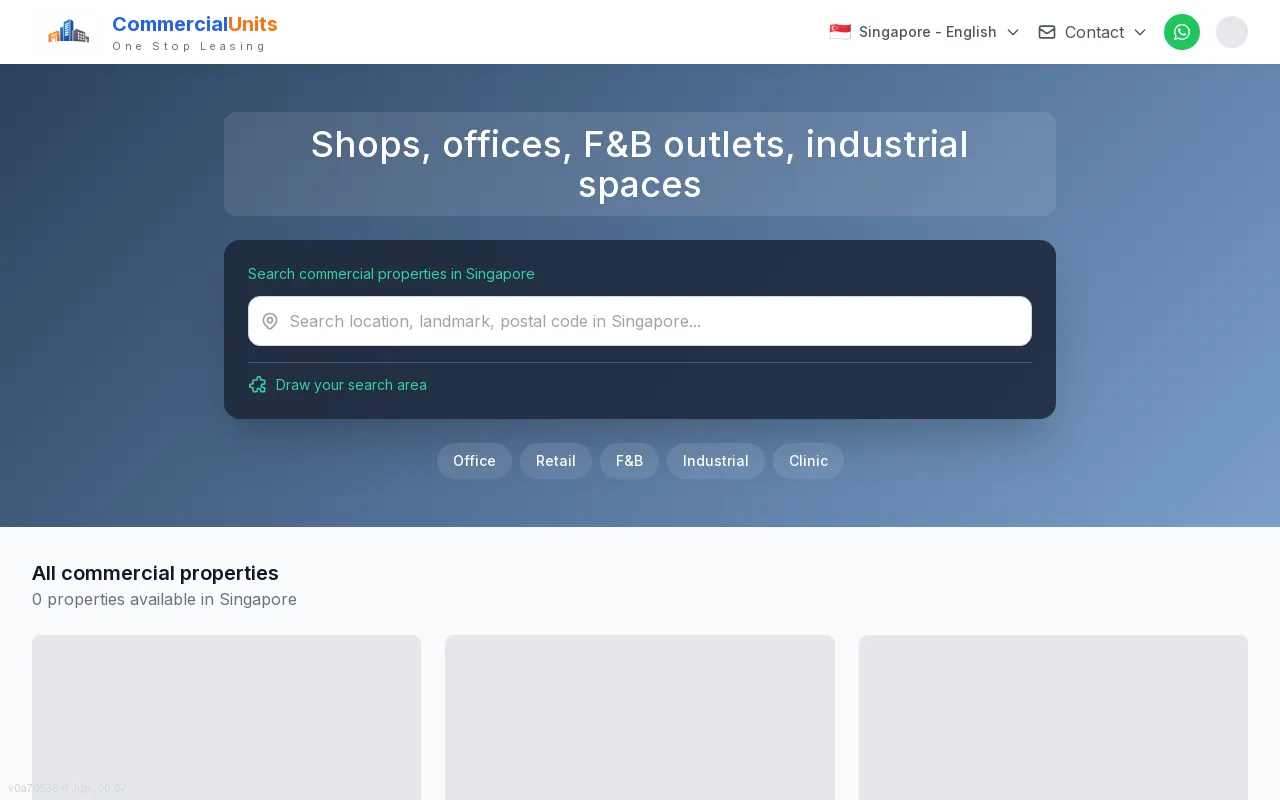Click the CommercialUnits brand name link
Viewport: 1280px width, 800px height.
pos(195,24)
